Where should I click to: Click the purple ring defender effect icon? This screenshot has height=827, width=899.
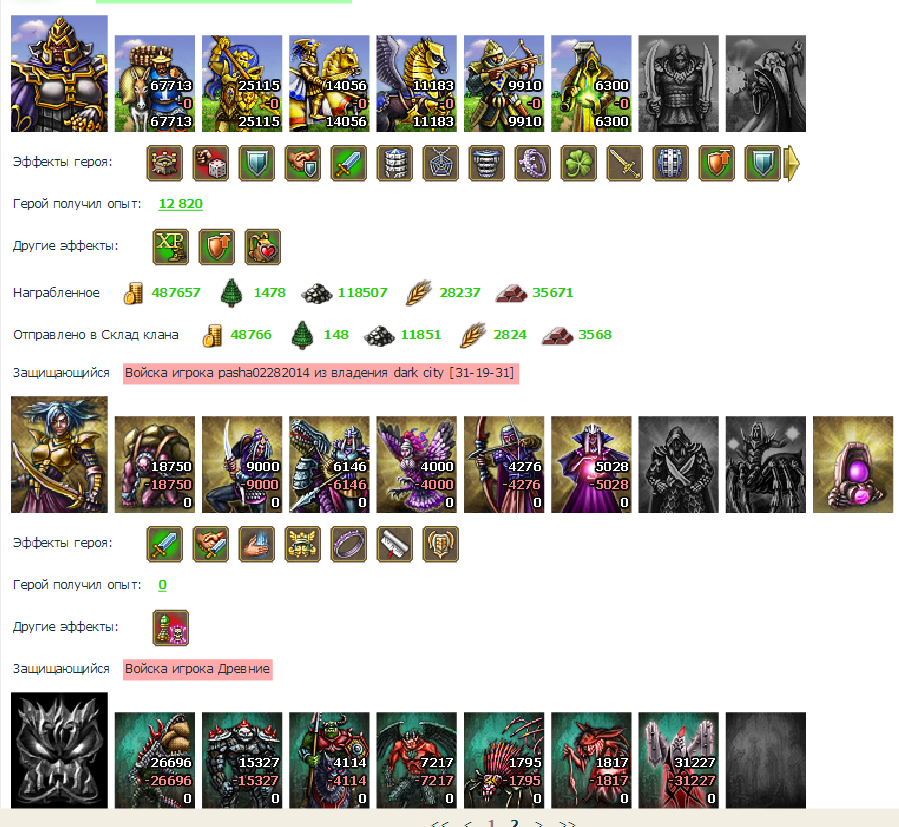[x=349, y=544]
